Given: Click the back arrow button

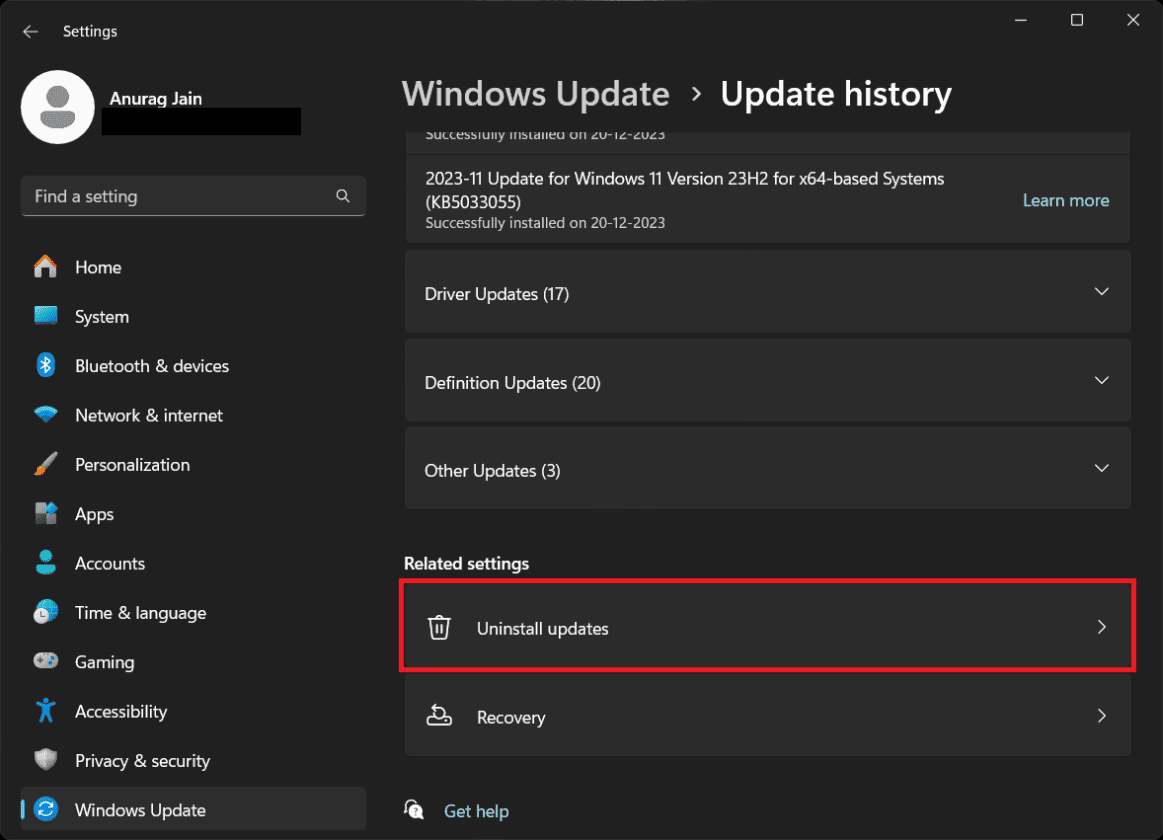Looking at the screenshot, I should tap(30, 31).
